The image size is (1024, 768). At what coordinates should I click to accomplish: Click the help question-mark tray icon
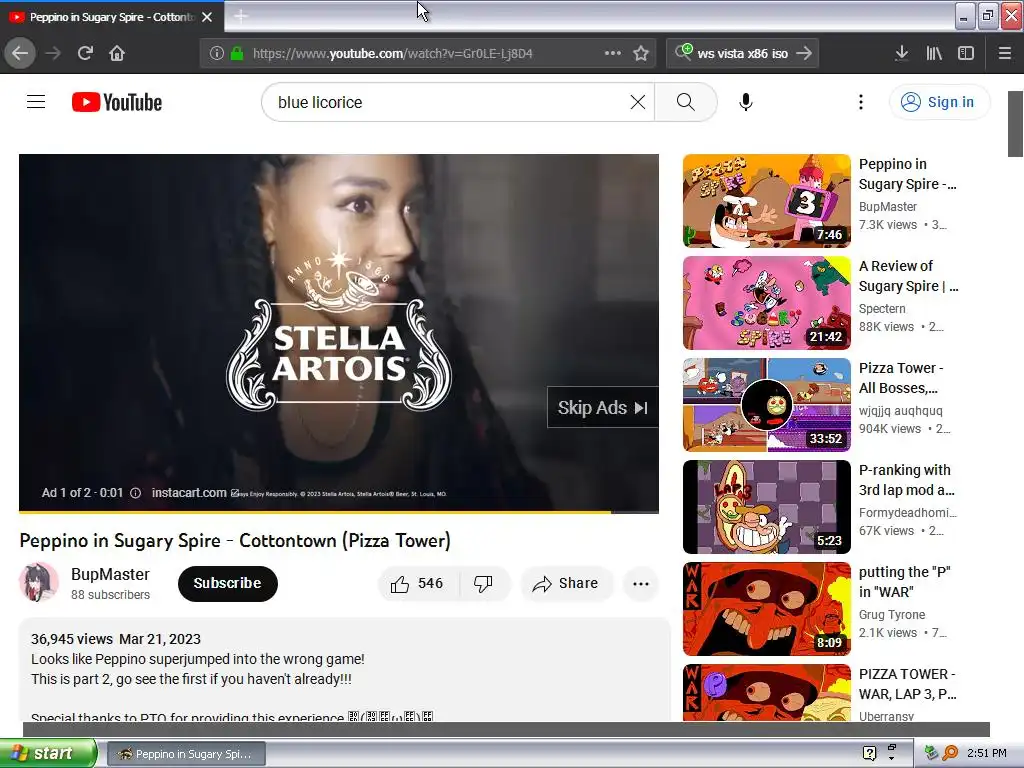(x=869, y=753)
